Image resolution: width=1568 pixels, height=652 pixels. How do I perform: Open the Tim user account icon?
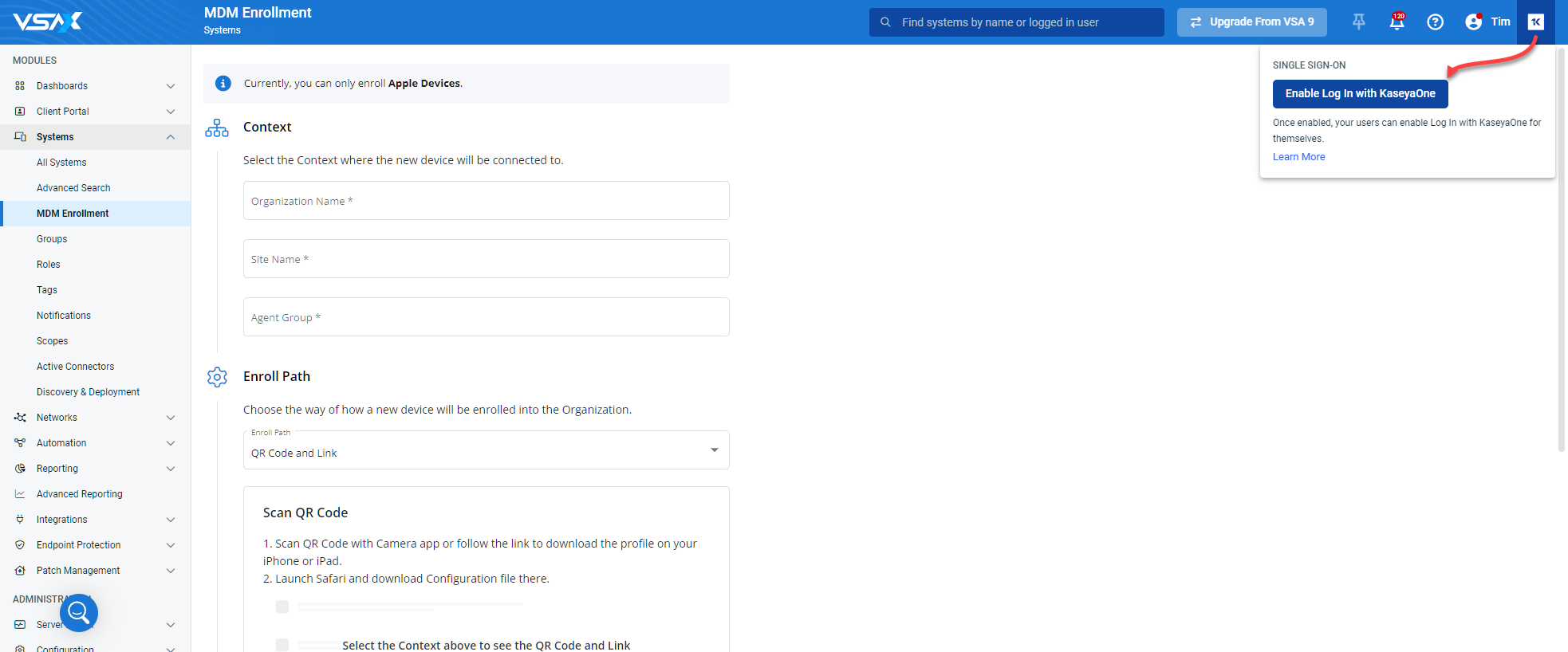(1474, 22)
